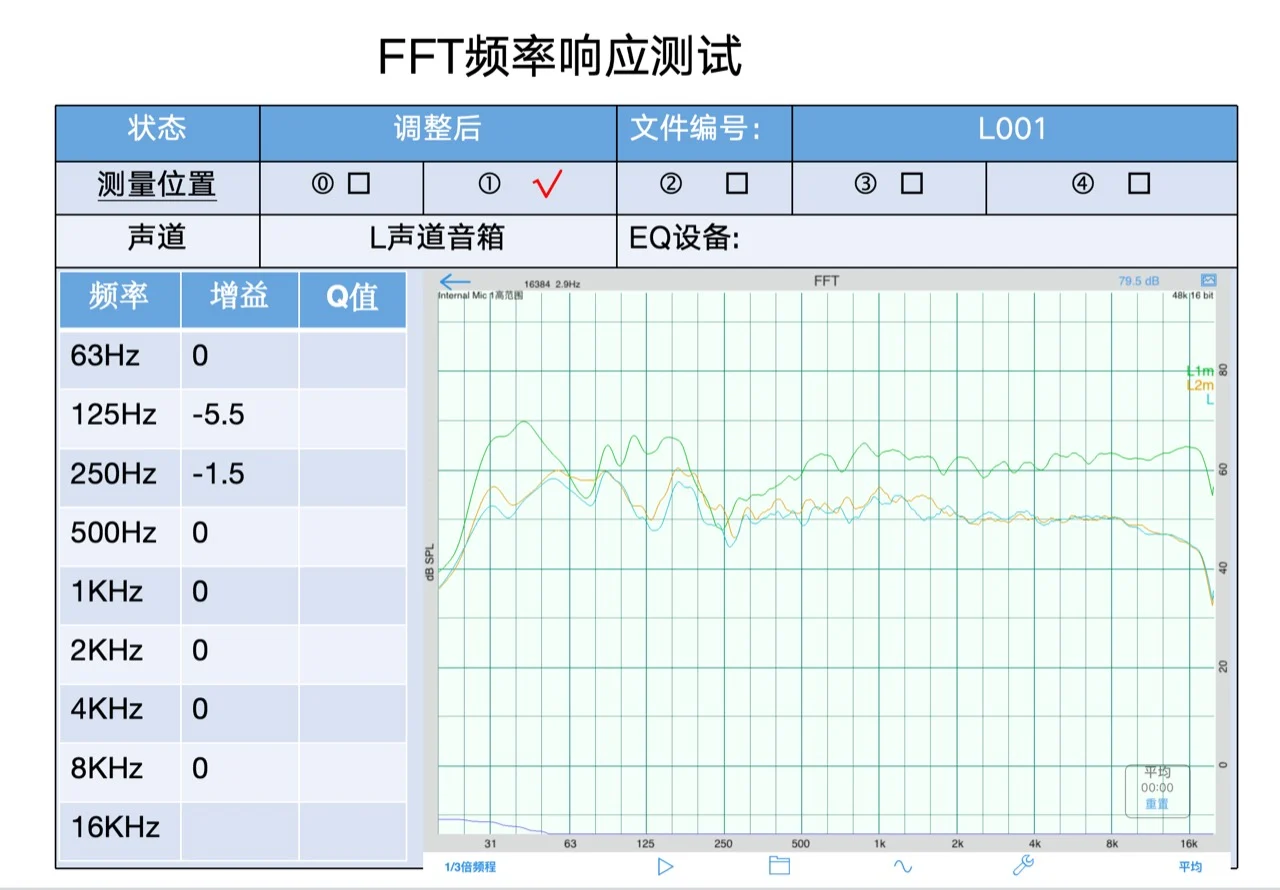Click the 31 frequency axis label
Screen dimensions: 1280x890
point(491,844)
